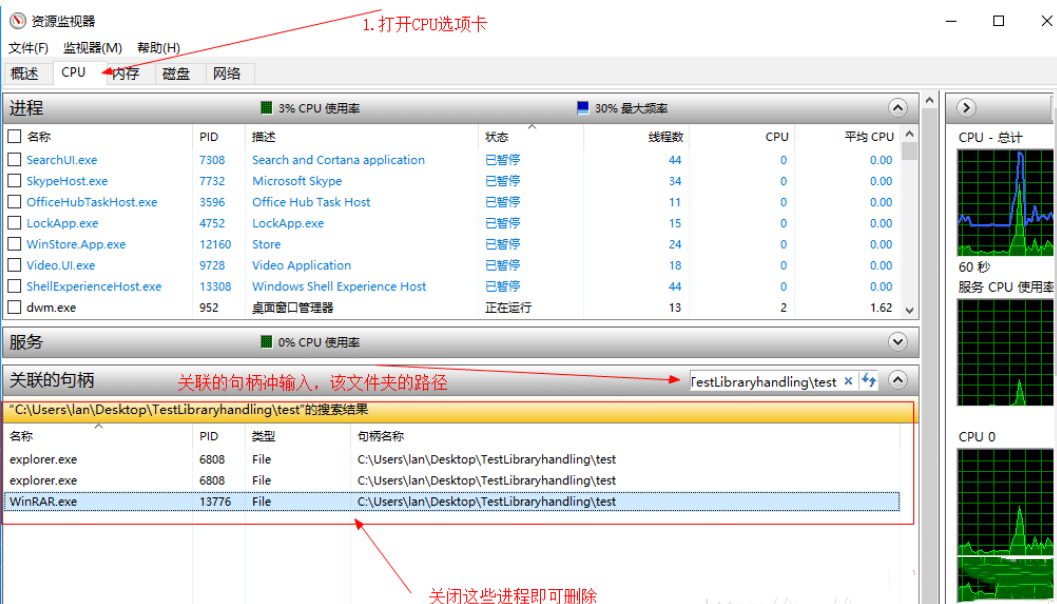The height and width of the screenshot is (604, 1057).
Task: Open the 监视器(M) menu
Action: (92, 47)
